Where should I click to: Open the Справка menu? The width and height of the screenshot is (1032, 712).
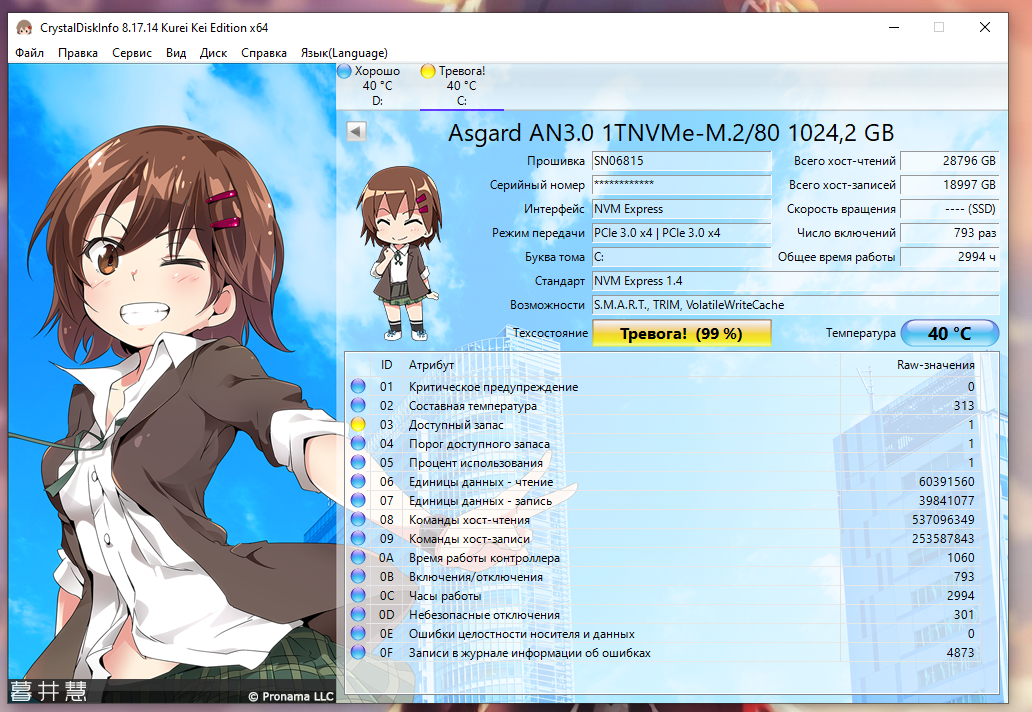[x=264, y=53]
